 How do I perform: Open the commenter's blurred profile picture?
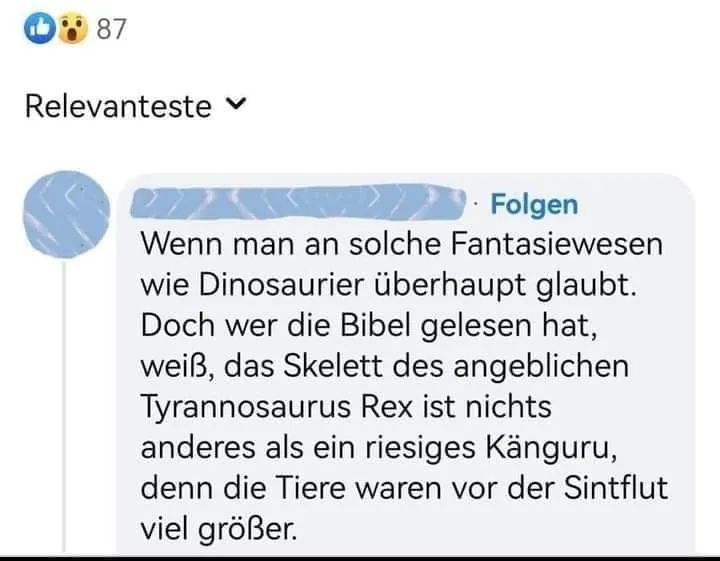coord(67,214)
